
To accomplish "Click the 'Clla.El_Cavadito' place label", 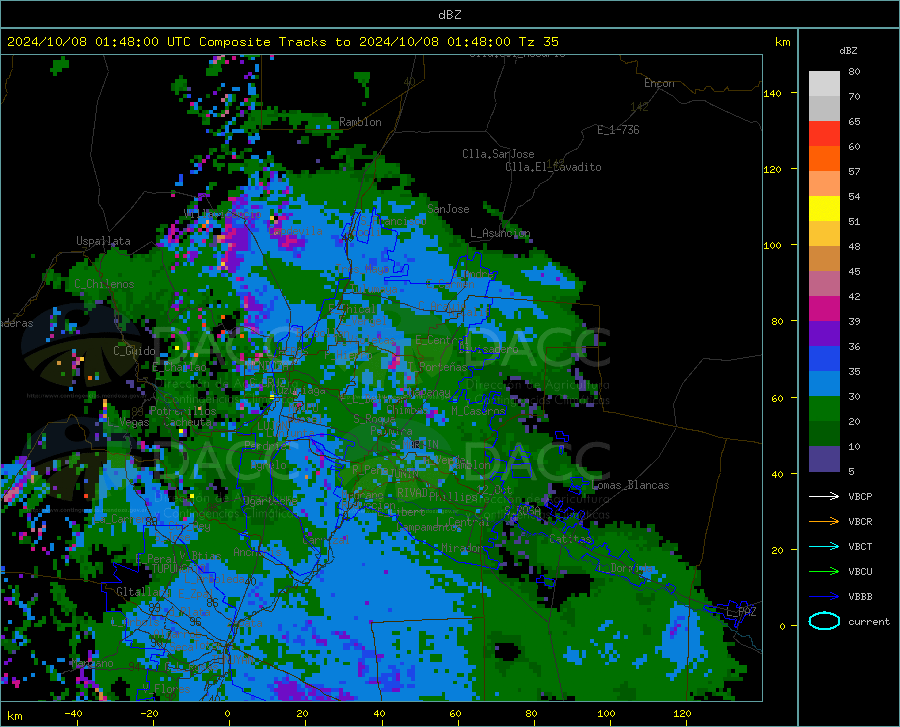I will [553, 167].
